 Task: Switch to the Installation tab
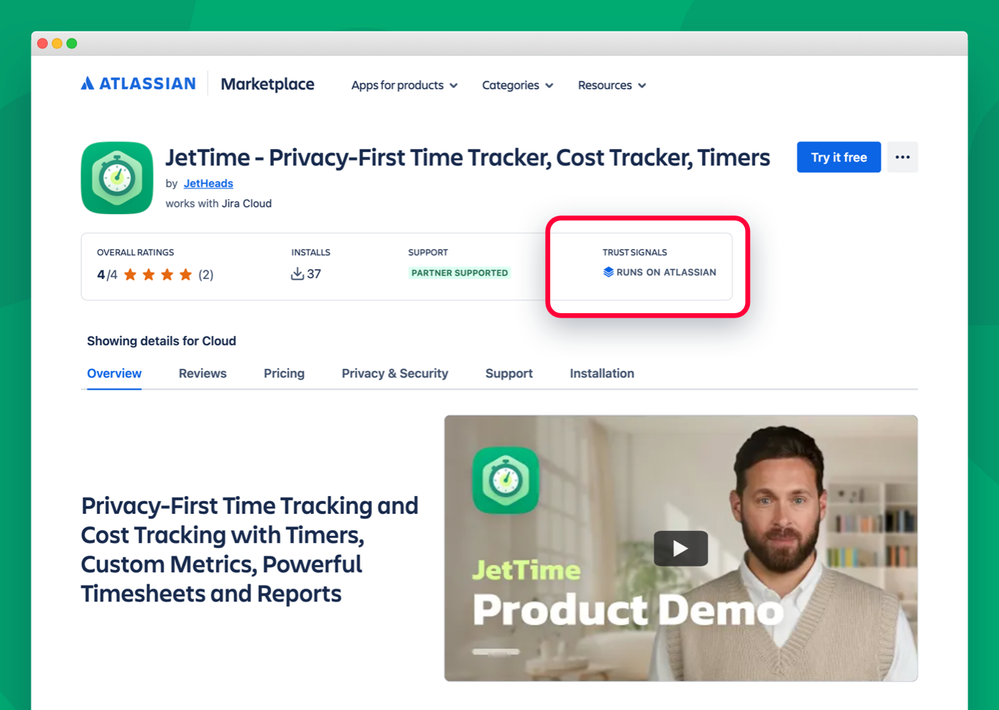coord(602,373)
